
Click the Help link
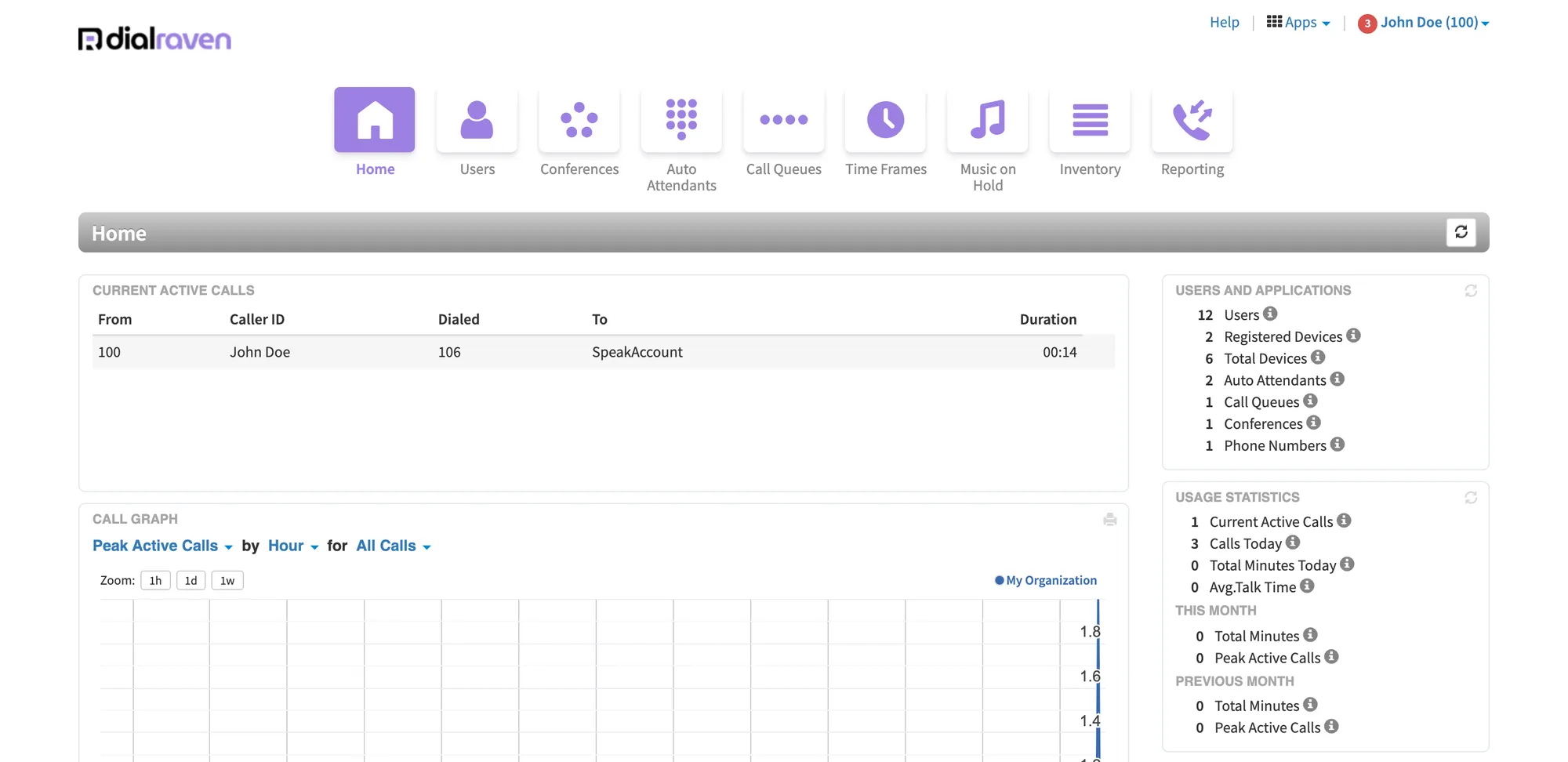pyautogui.click(x=1225, y=23)
